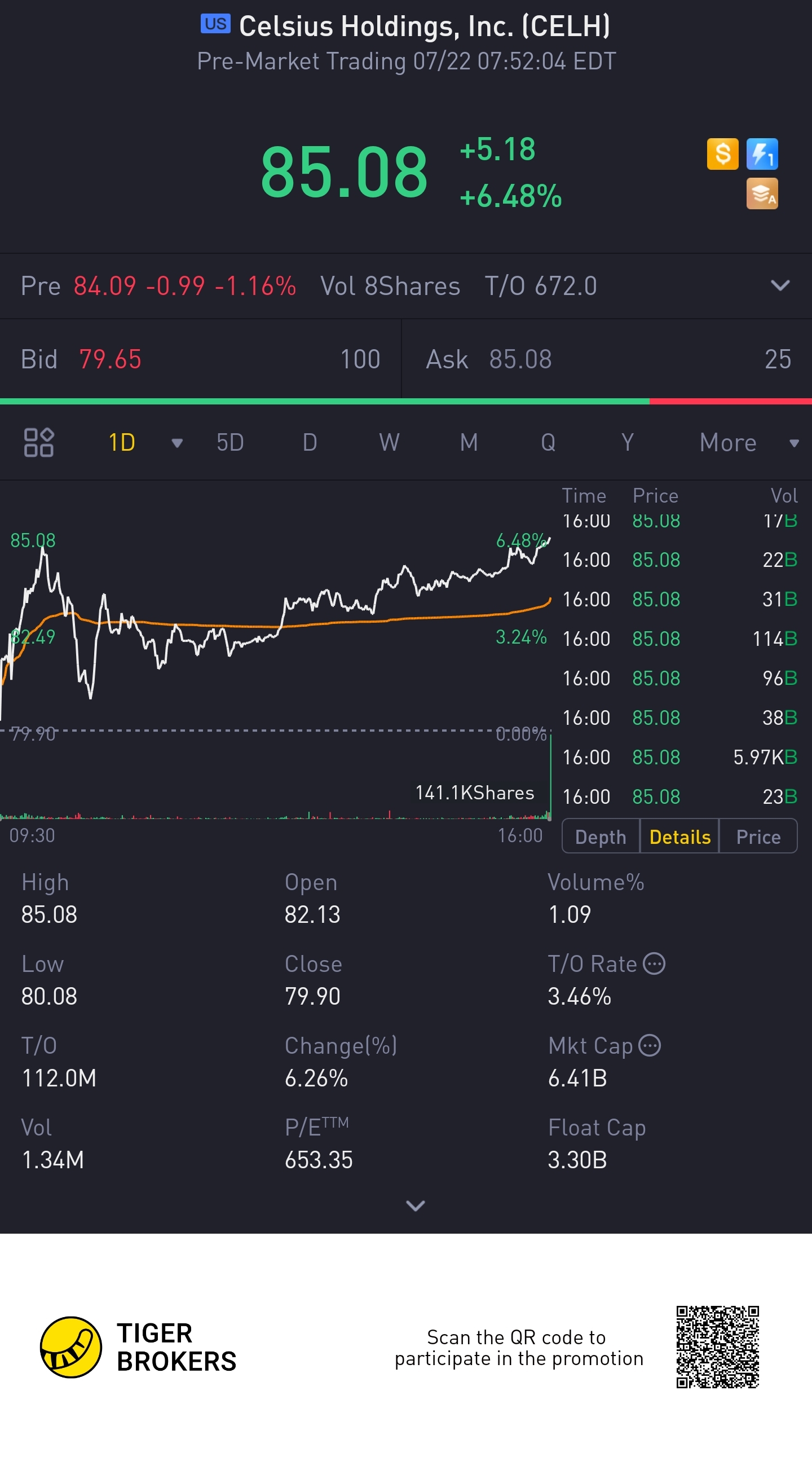
Task: Expand the pre-market info row chevron
Action: [x=780, y=285]
